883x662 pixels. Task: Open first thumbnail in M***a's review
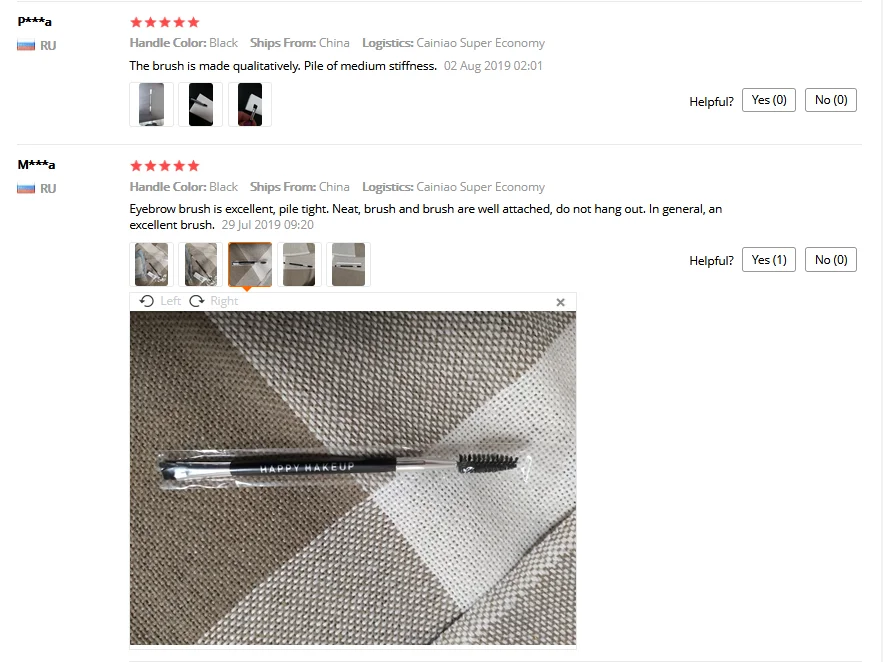[x=151, y=265]
